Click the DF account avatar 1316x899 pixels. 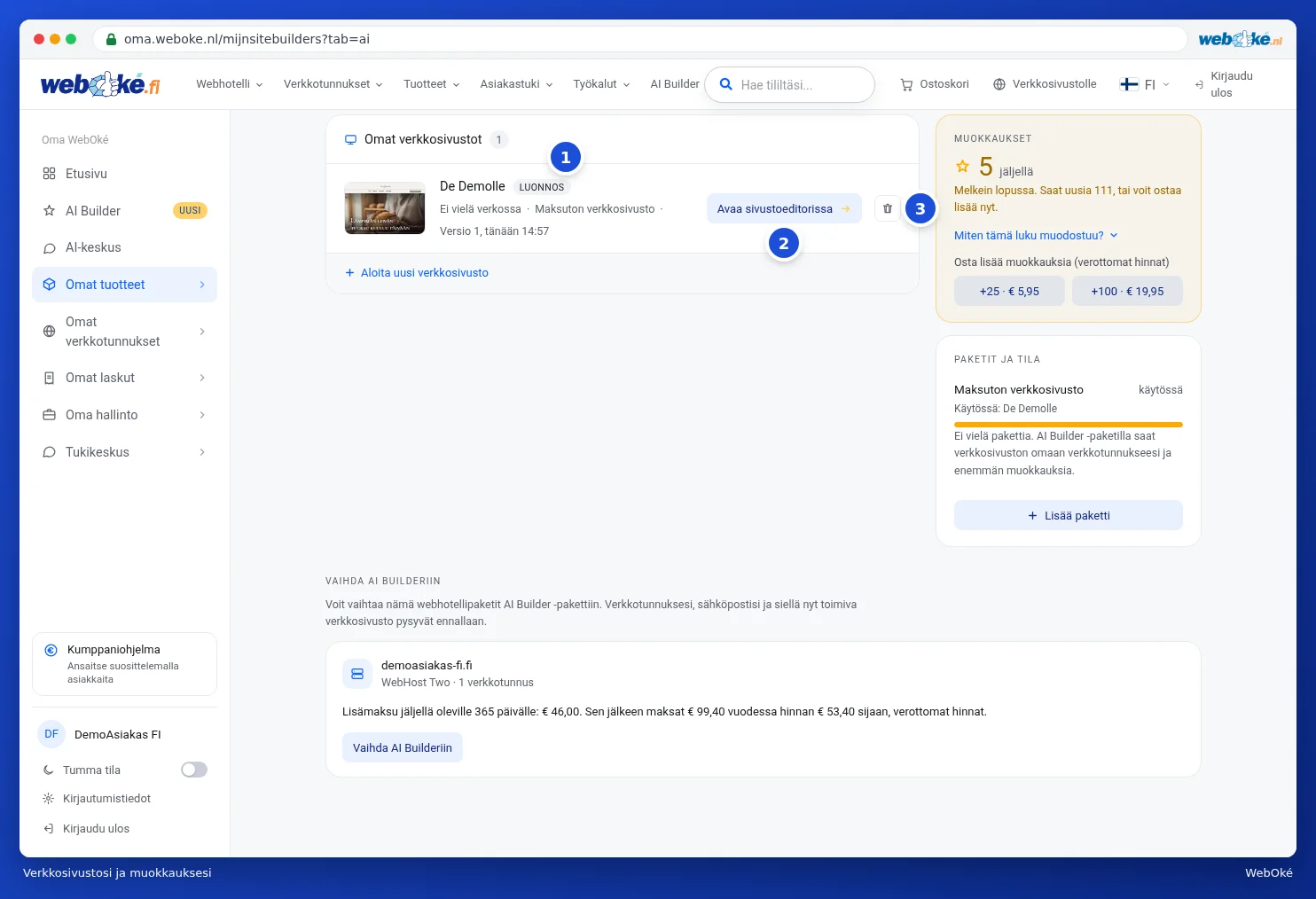tap(51, 734)
